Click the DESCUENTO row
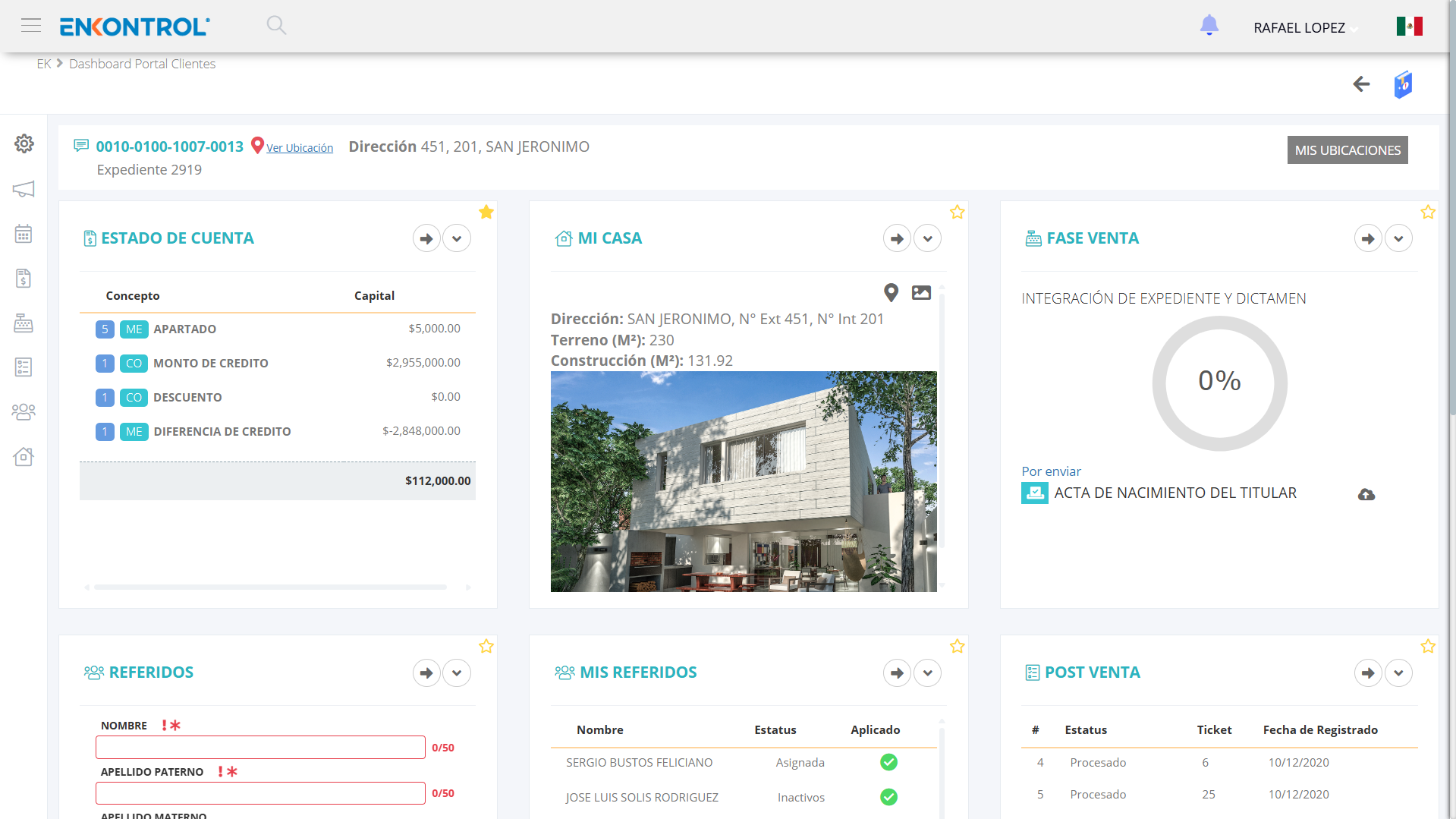The width and height of the screenshot is (1456, 819). (278, 397)
